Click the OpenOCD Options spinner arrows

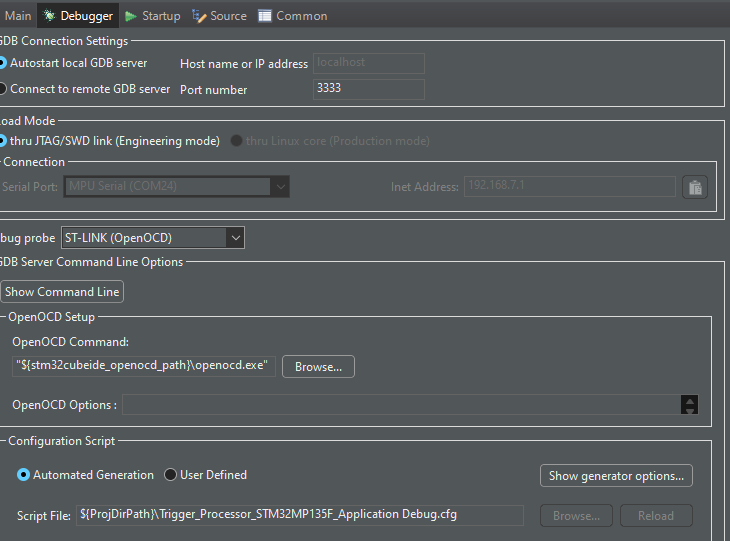(x=689, y=405)
